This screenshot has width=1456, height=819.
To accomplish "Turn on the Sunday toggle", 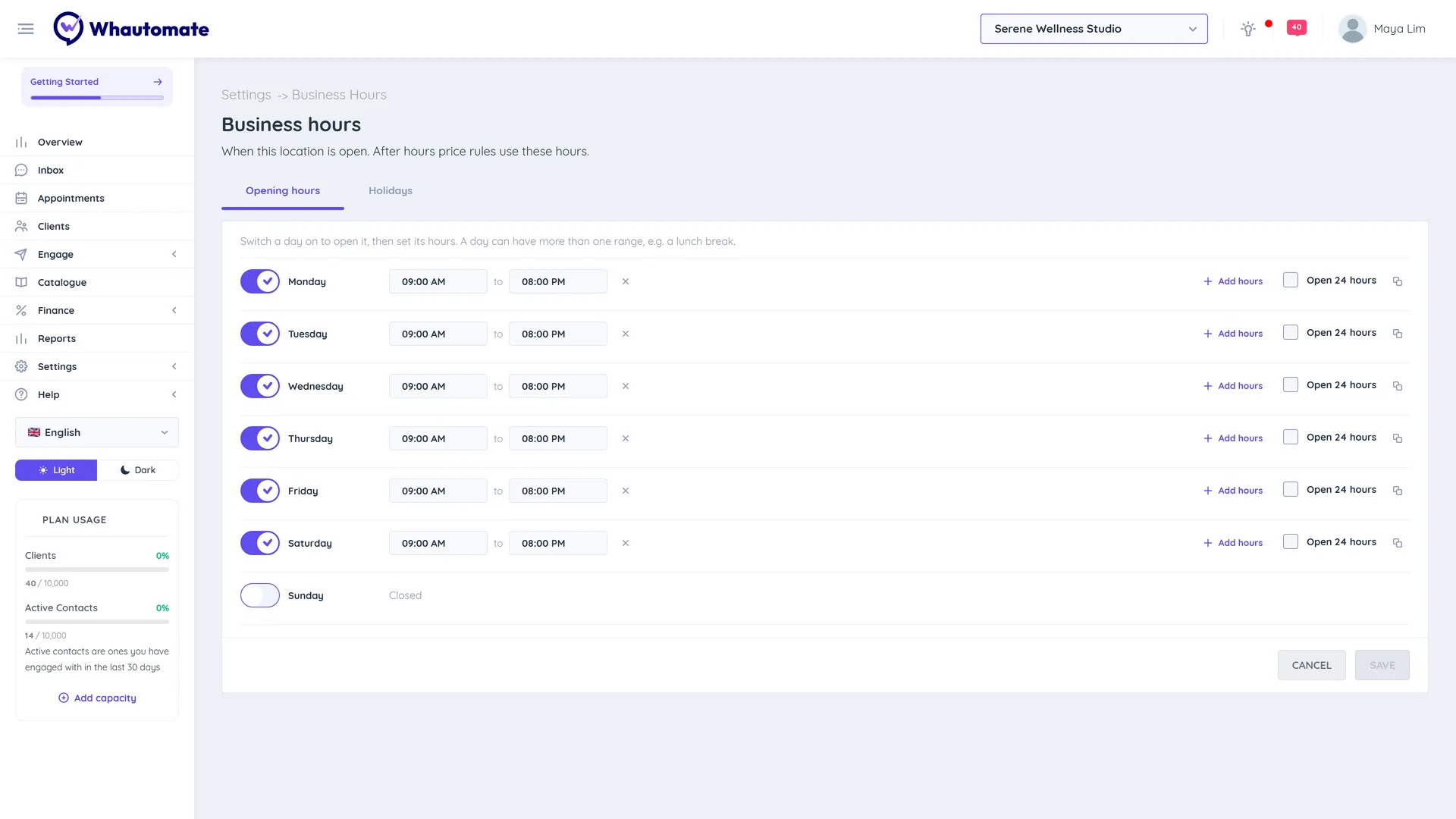I will (x=260, y=595).
